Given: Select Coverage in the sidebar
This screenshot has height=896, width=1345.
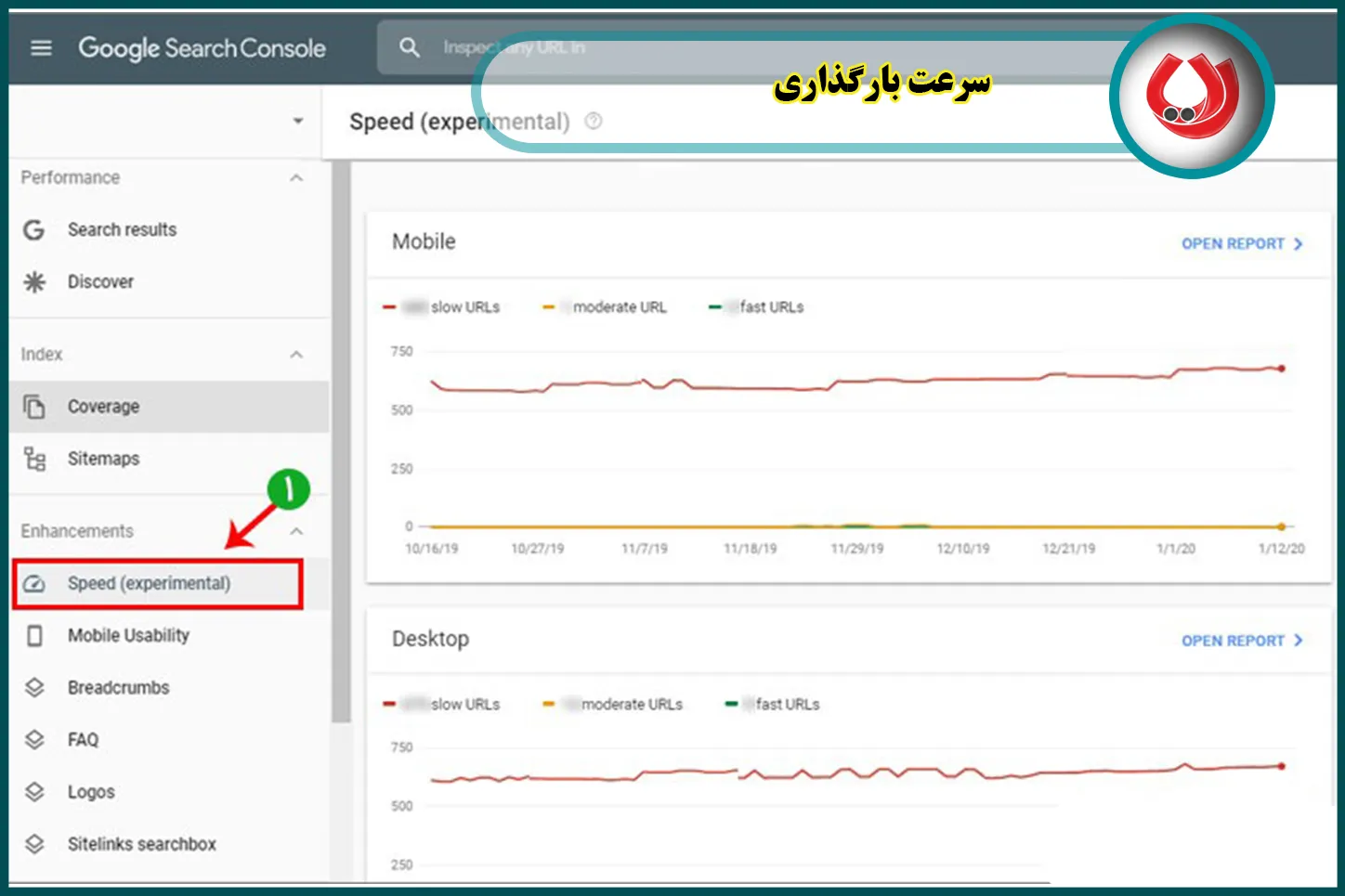Looking at the screenshot, I should [x=169, y=407].
